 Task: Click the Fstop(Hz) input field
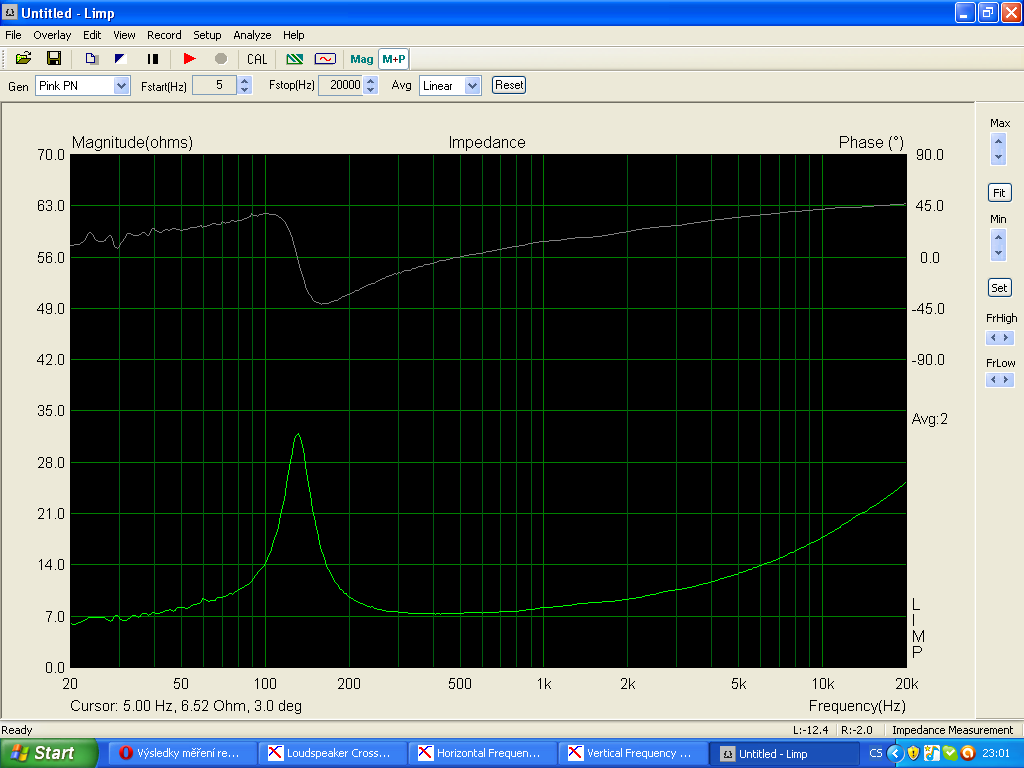tap(340, 85)
